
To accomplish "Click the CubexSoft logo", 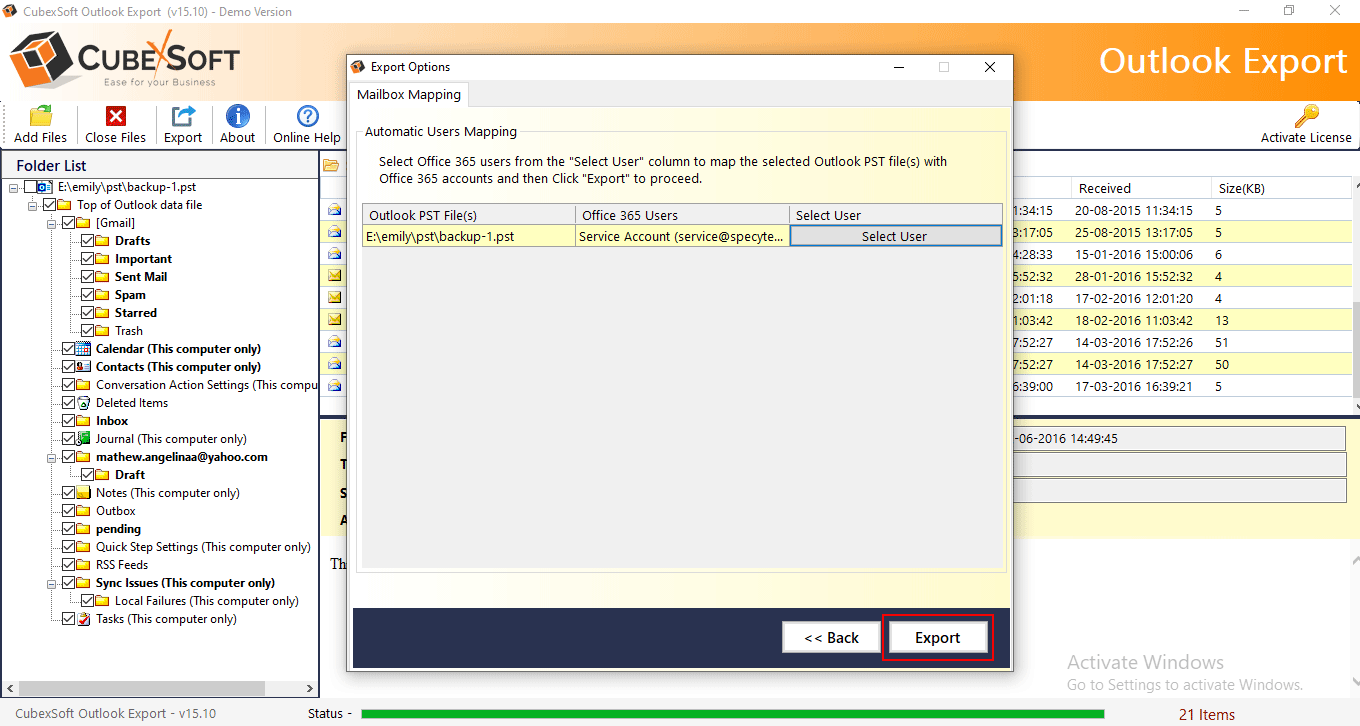I will [125, 60].
